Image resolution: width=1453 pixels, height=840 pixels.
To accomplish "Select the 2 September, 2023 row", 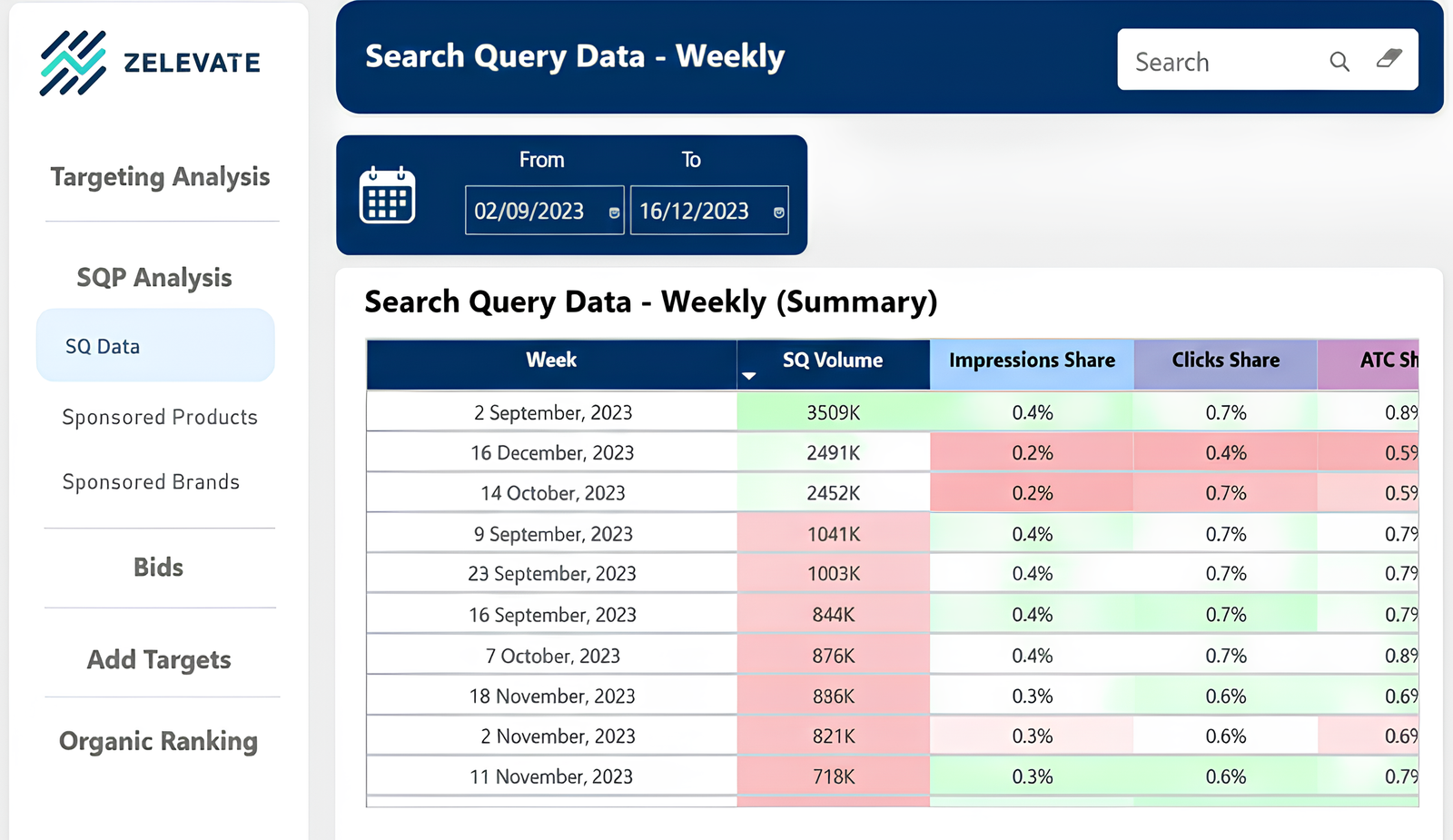I will [551, 411].
